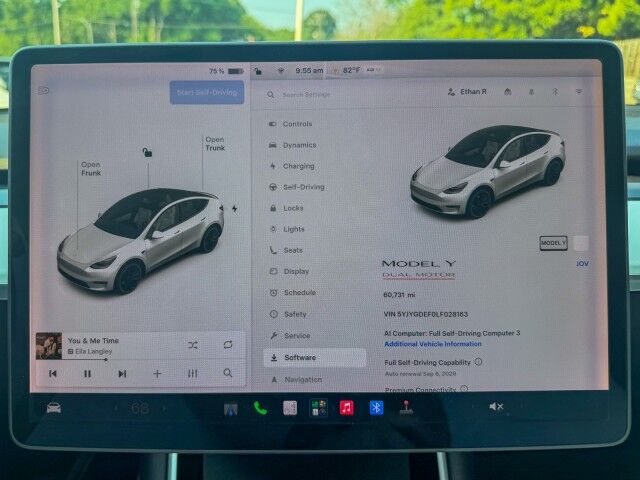Unmute the volume speaker icon

(496, 407)
